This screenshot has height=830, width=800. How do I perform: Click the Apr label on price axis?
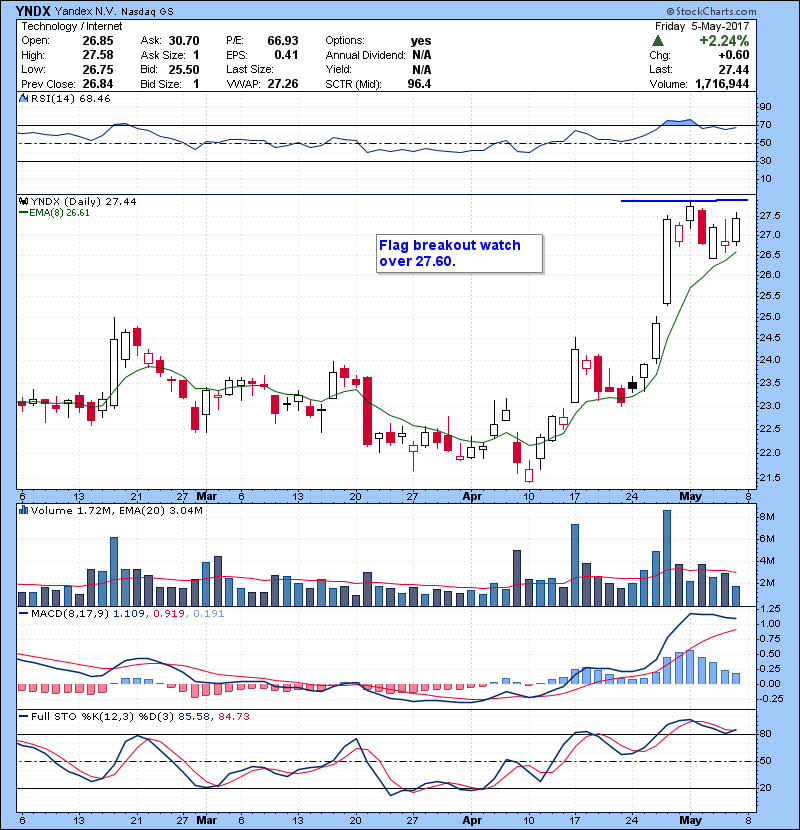[472, 497]
